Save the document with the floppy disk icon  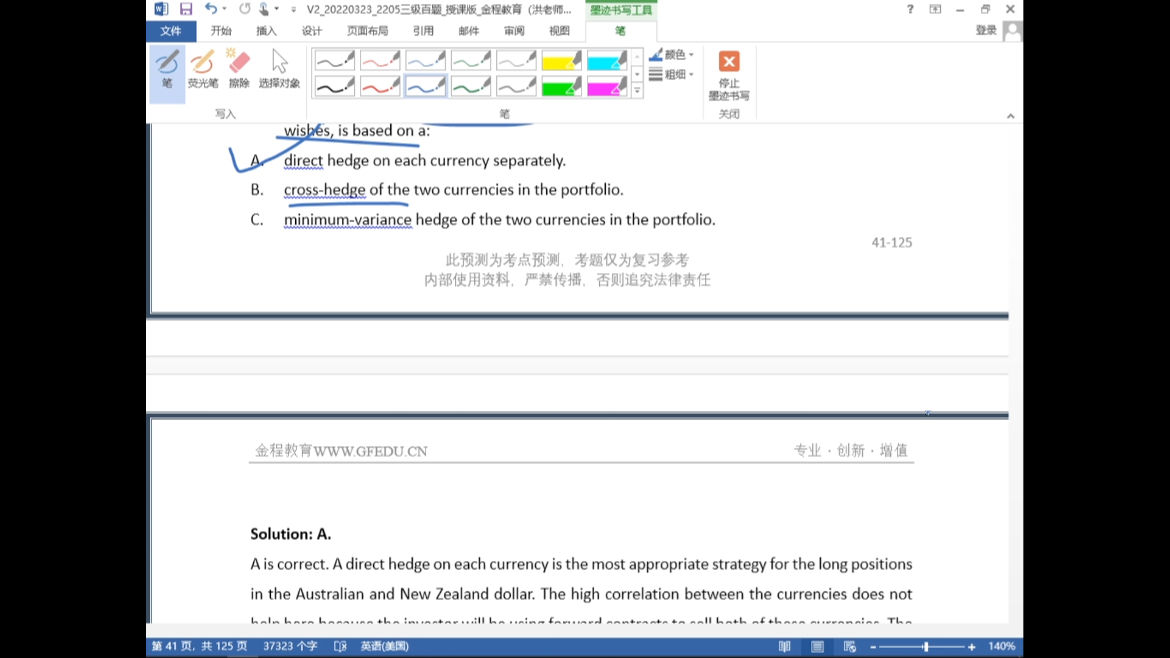coord(186,9)
